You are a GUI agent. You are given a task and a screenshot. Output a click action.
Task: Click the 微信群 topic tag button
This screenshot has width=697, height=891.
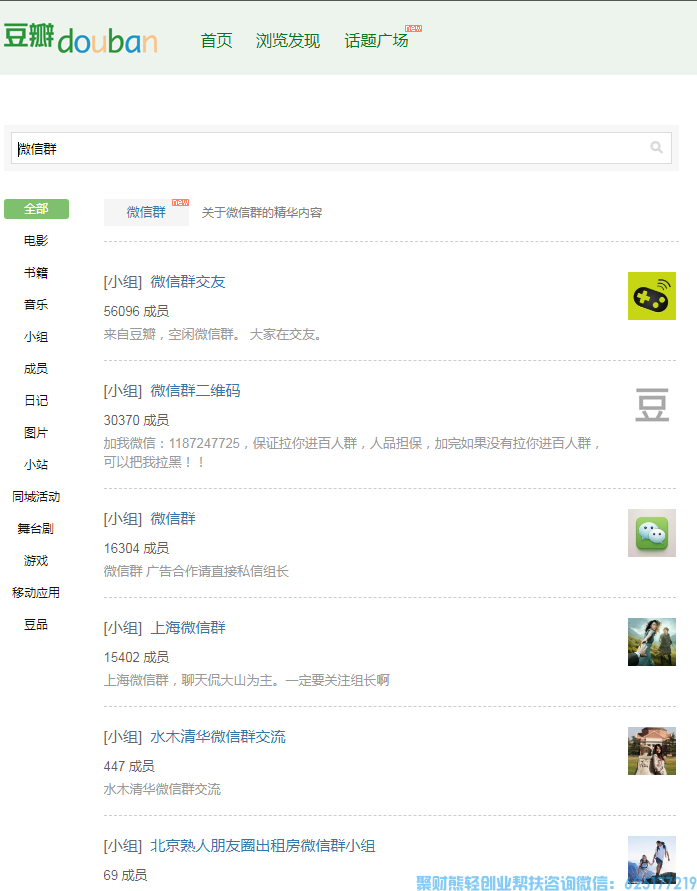pyautogui.click(x=146, y=212)
